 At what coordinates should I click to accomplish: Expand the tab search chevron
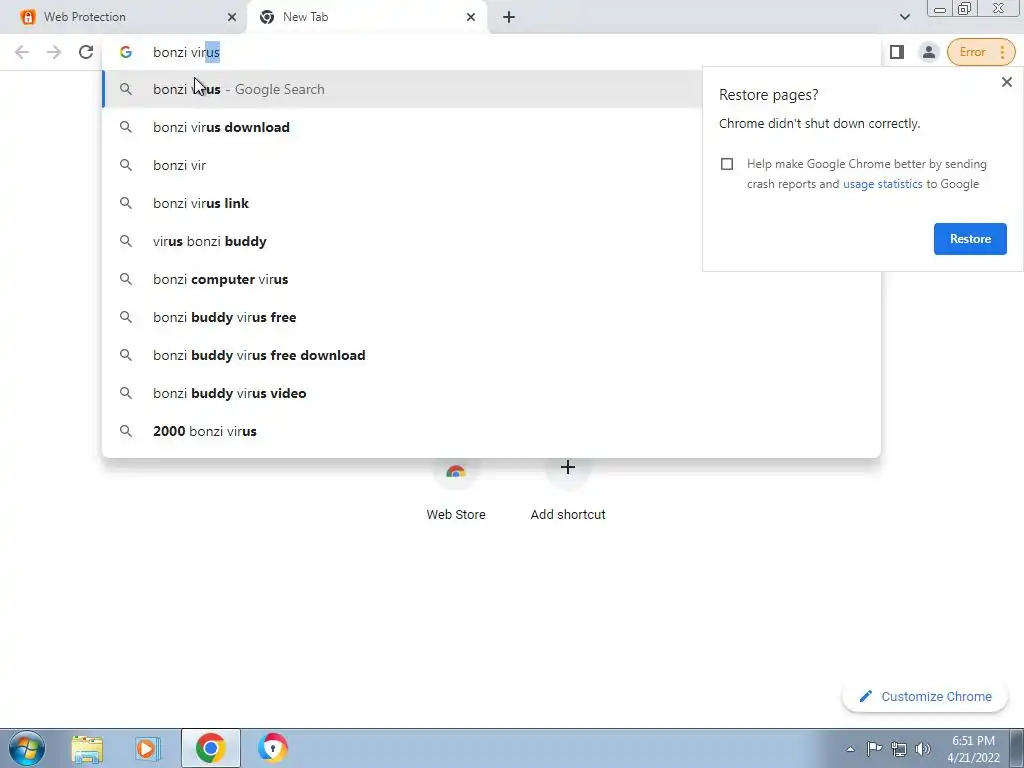click(x=904, y=17)
